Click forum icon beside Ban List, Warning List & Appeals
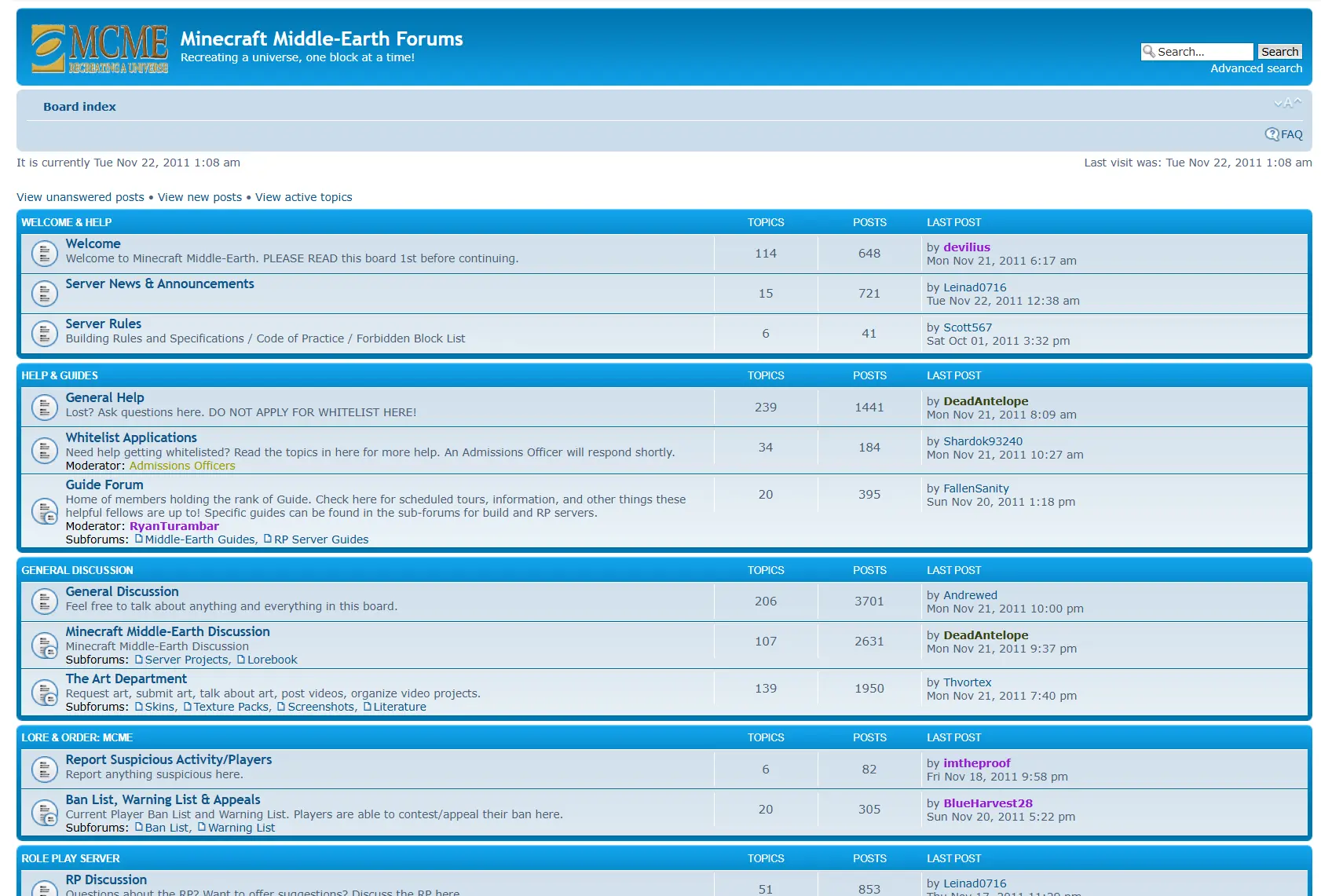The width and height of the screenshot is (1321, 896). 45,812
